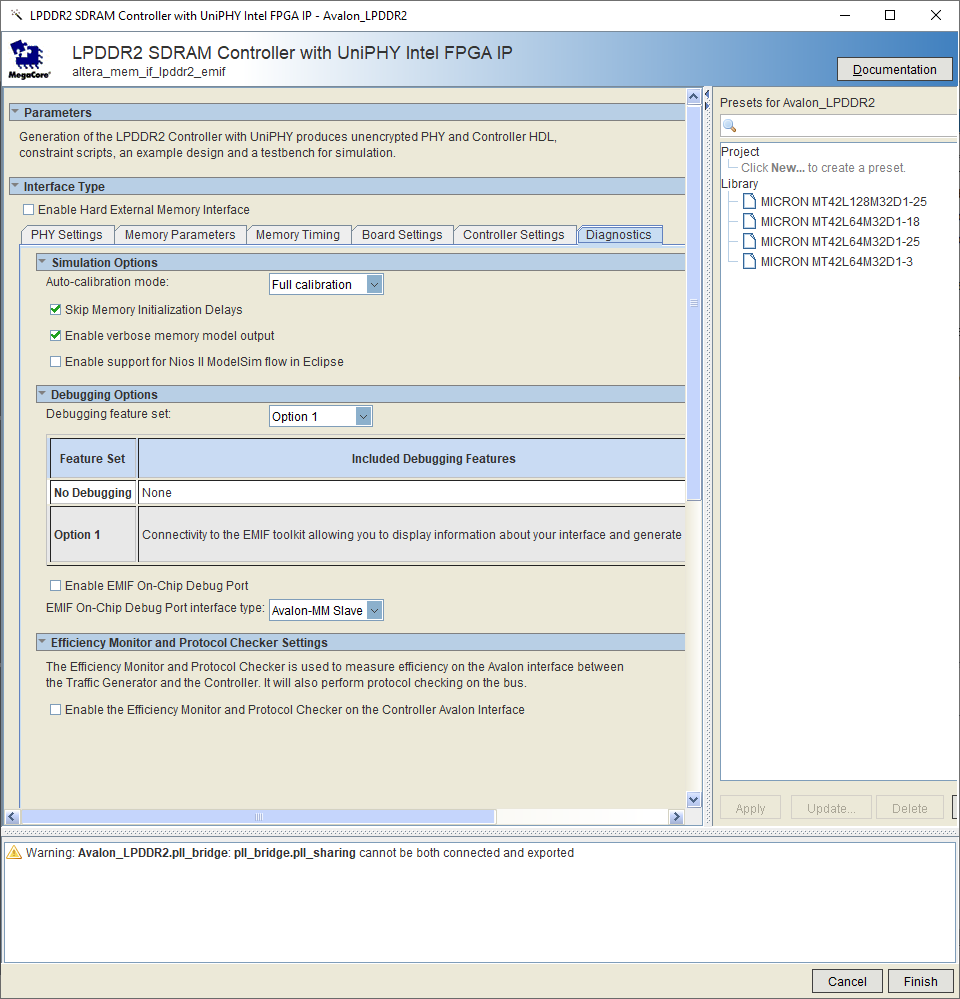
Task: Switch to the Memory Parameters tab
Action: tap(180, 234)
